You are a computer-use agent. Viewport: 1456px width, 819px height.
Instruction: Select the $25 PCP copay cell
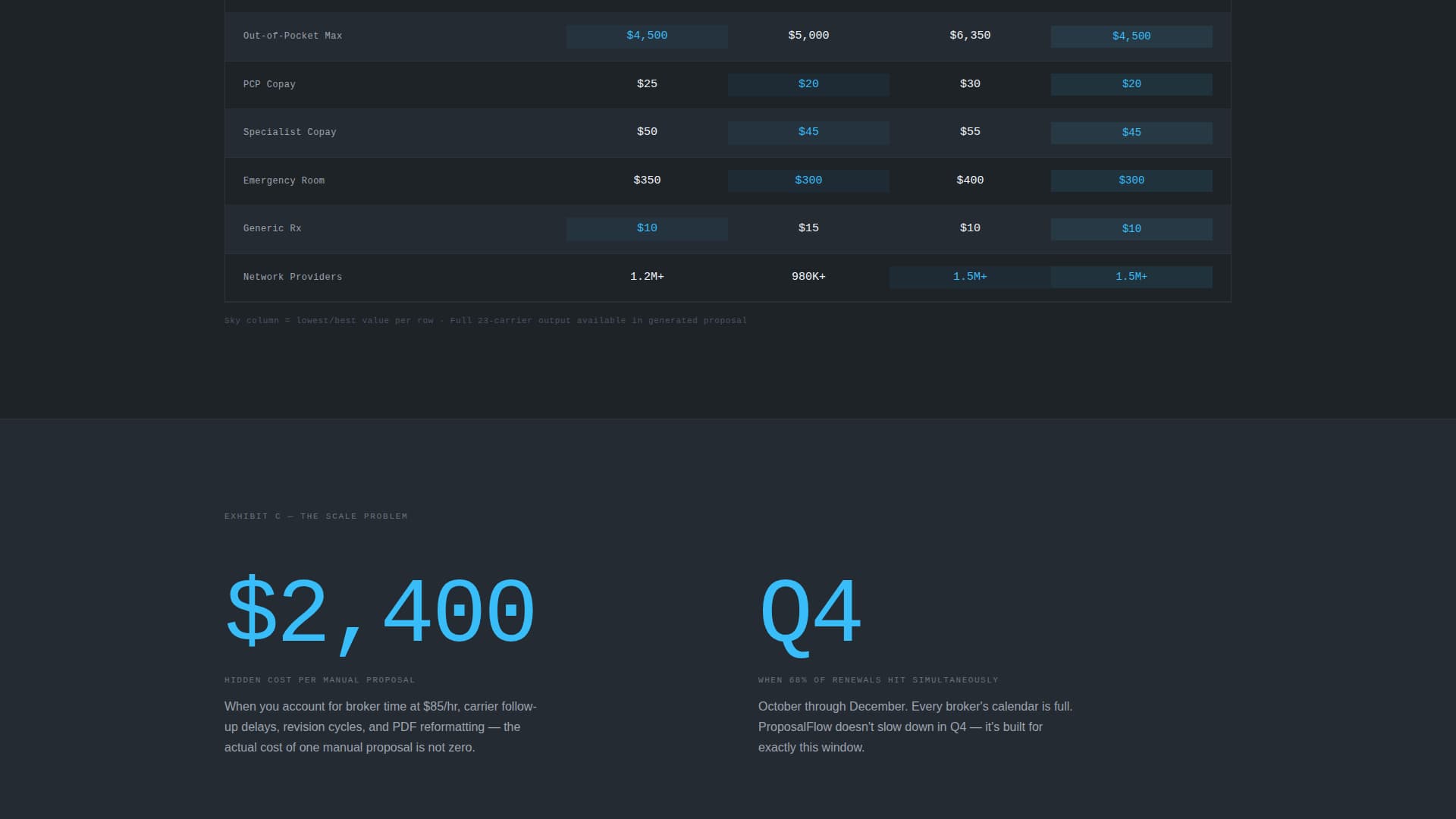coord(647,84)
